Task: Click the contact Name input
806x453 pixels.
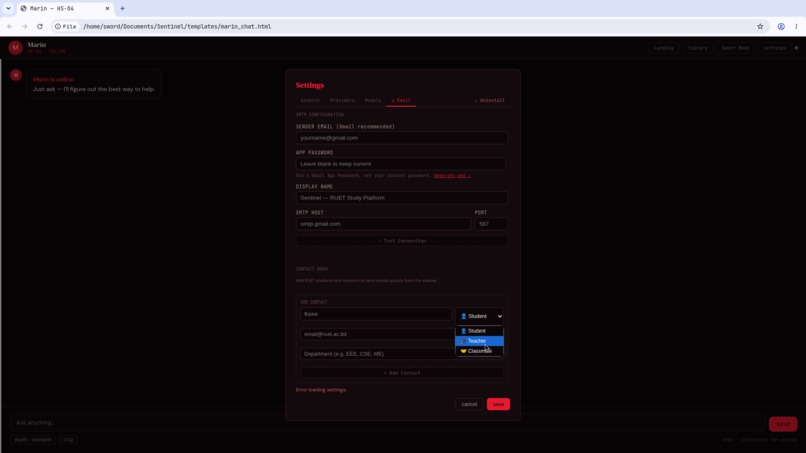Action: click(x=376, y=314)
